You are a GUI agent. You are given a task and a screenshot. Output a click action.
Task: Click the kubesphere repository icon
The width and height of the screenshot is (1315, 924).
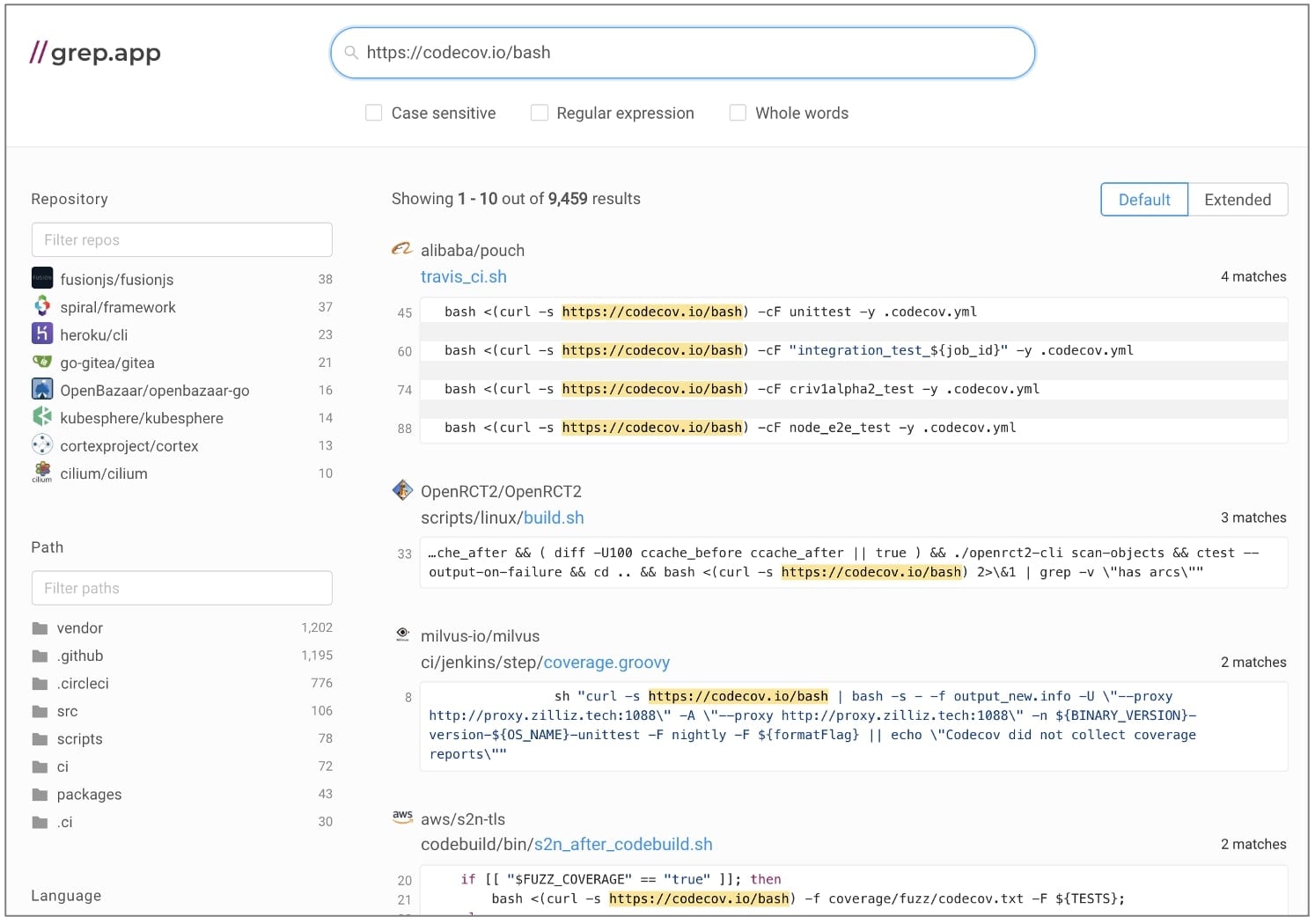pyautogui.click(x=42, y=417)
